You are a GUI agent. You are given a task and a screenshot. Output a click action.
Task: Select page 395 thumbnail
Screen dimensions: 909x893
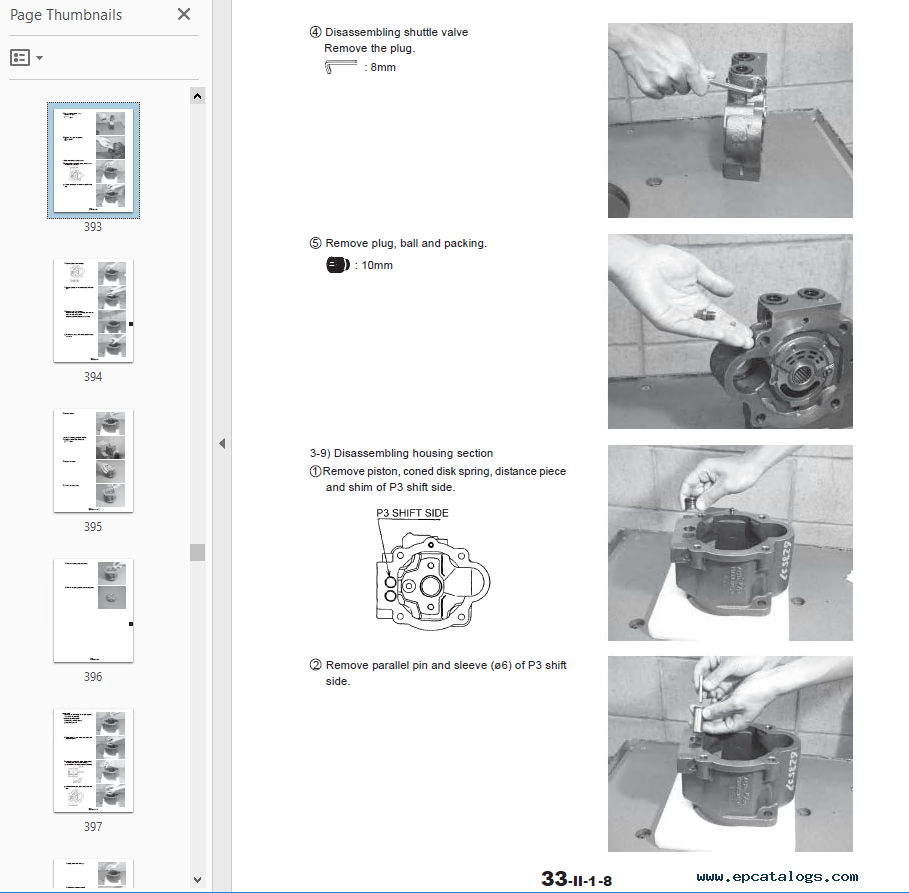(93, 460)
